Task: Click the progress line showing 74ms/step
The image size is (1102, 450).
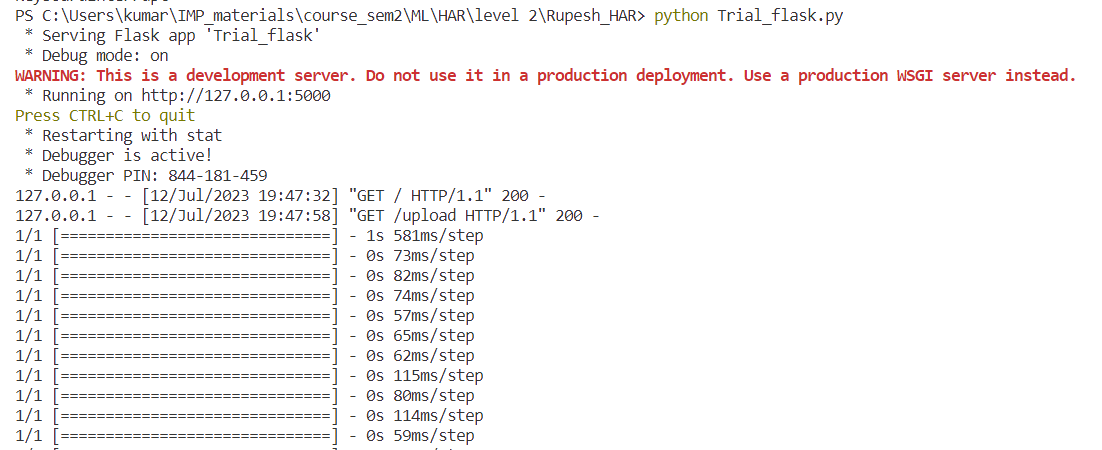Action: (x=245, y=296)
